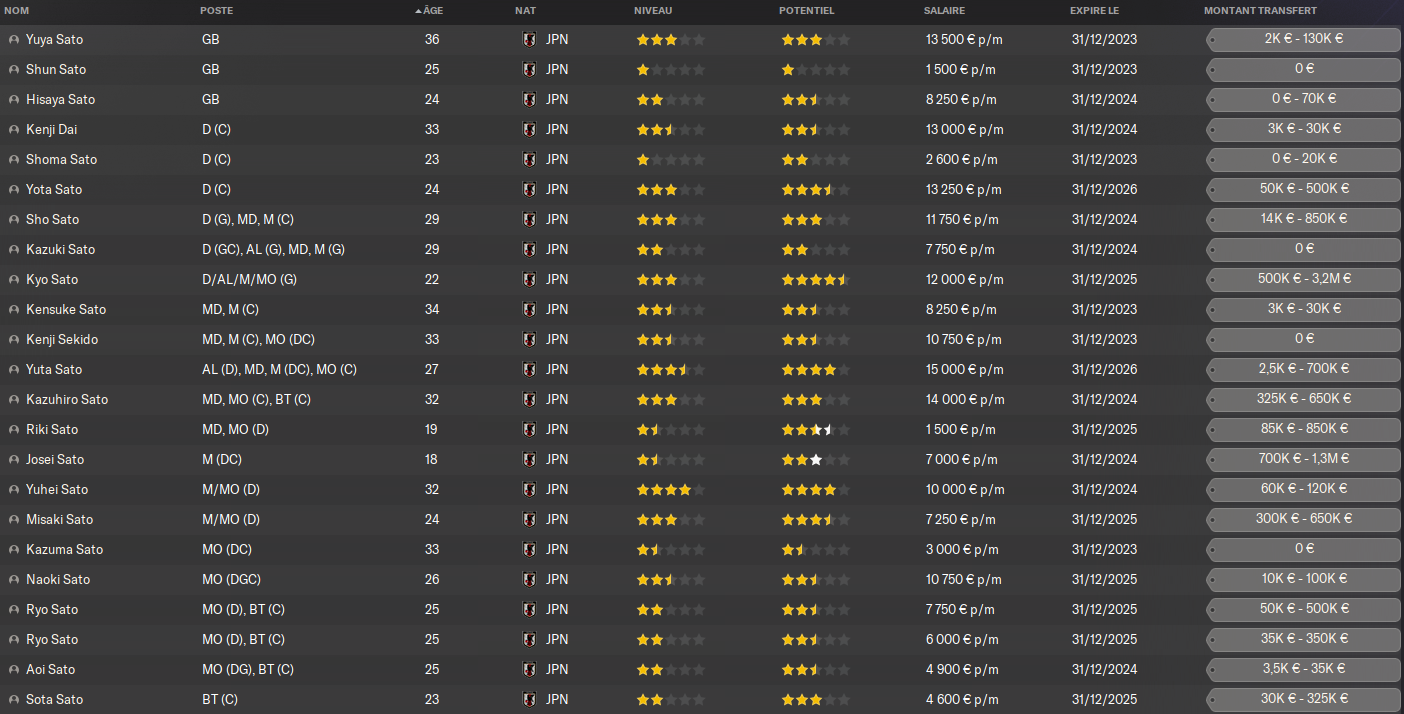The width and height of the screenshot is (1404, 714).
Task: Sort by the EXPIRE LE column header
Action: (1096, 11)
